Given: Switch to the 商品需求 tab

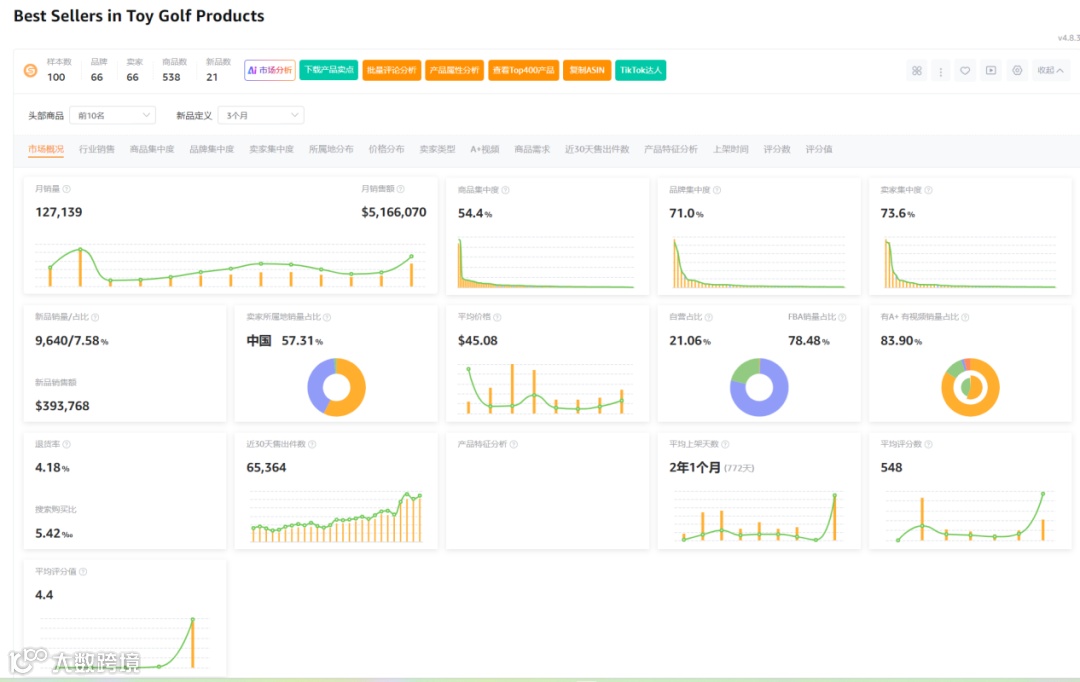Looking at the screenshot, I should tap(532, 149).
